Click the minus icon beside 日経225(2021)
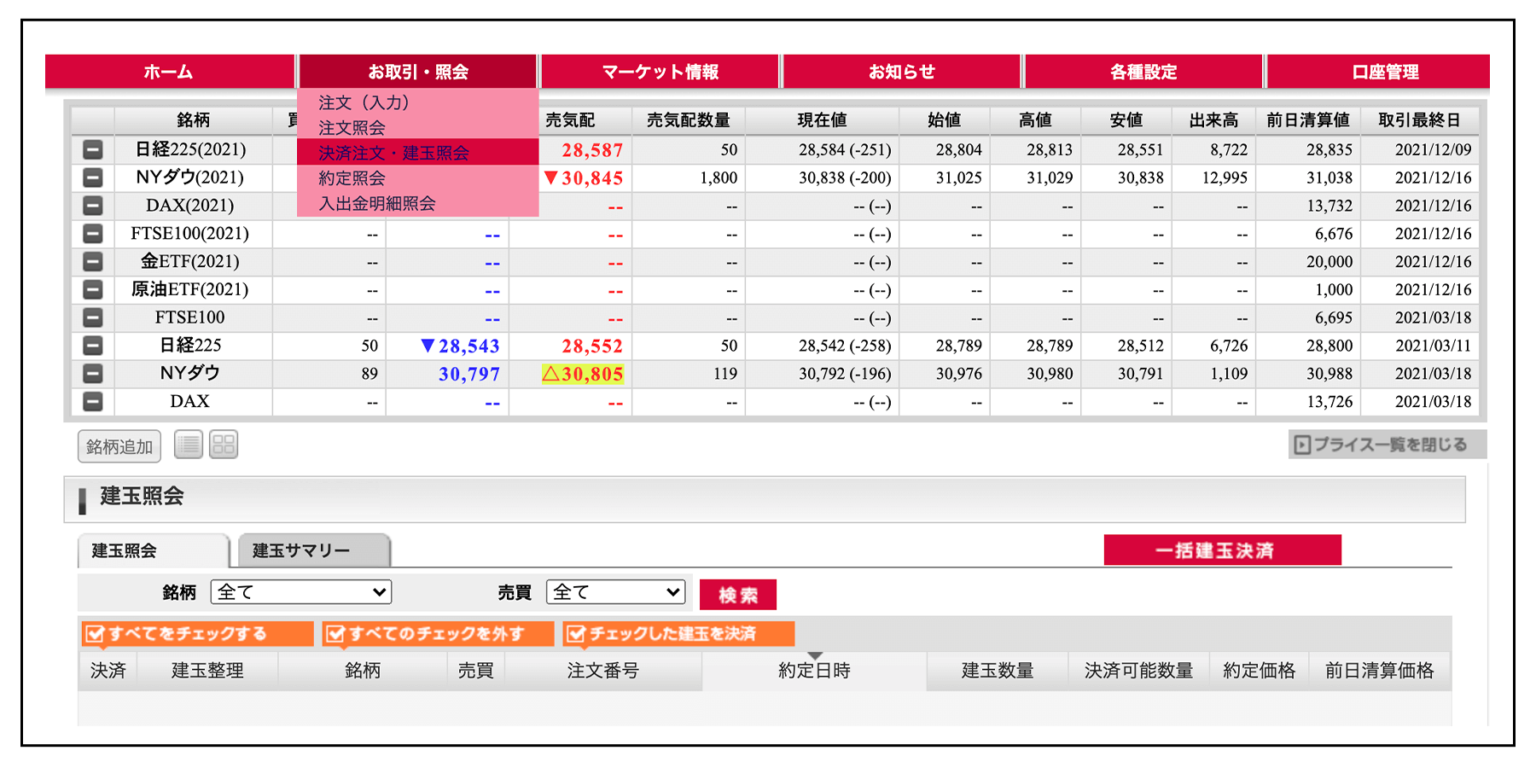 click(x=92, y=150)
